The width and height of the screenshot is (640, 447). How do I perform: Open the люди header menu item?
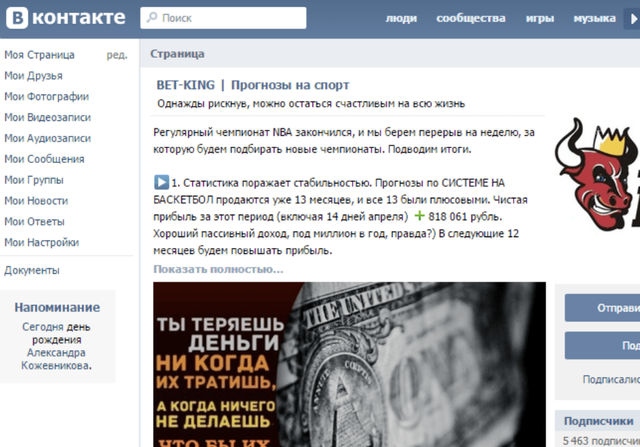tap(401, 18)
